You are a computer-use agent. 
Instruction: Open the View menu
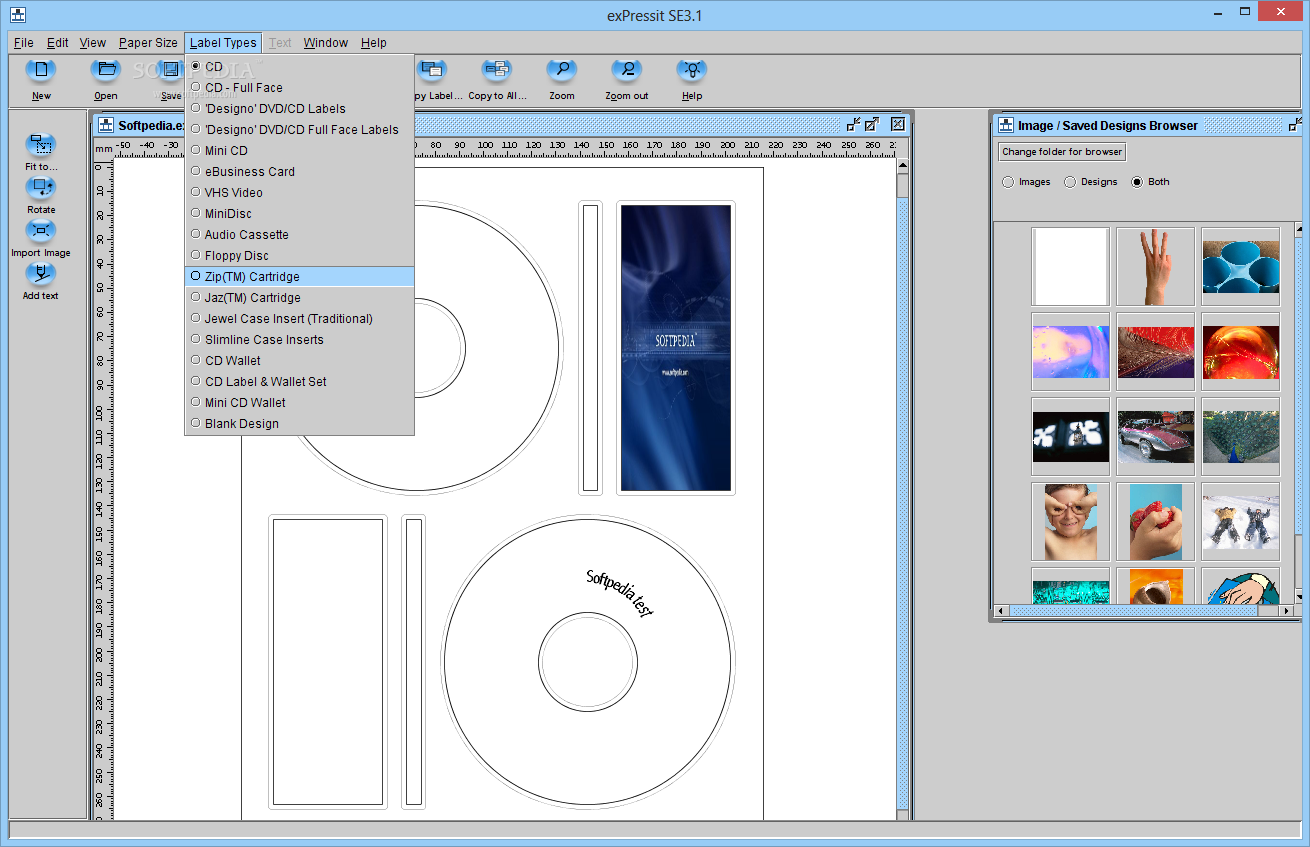click(x=93, y=43)
